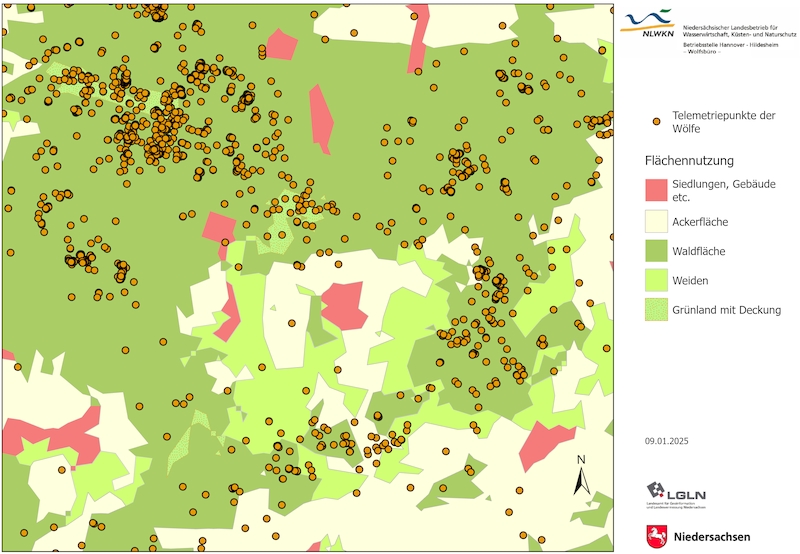Click the red Siedlungen legend swatch
Image resolution: width=800 pixels, height=554 pixels.
coord(655,190)
